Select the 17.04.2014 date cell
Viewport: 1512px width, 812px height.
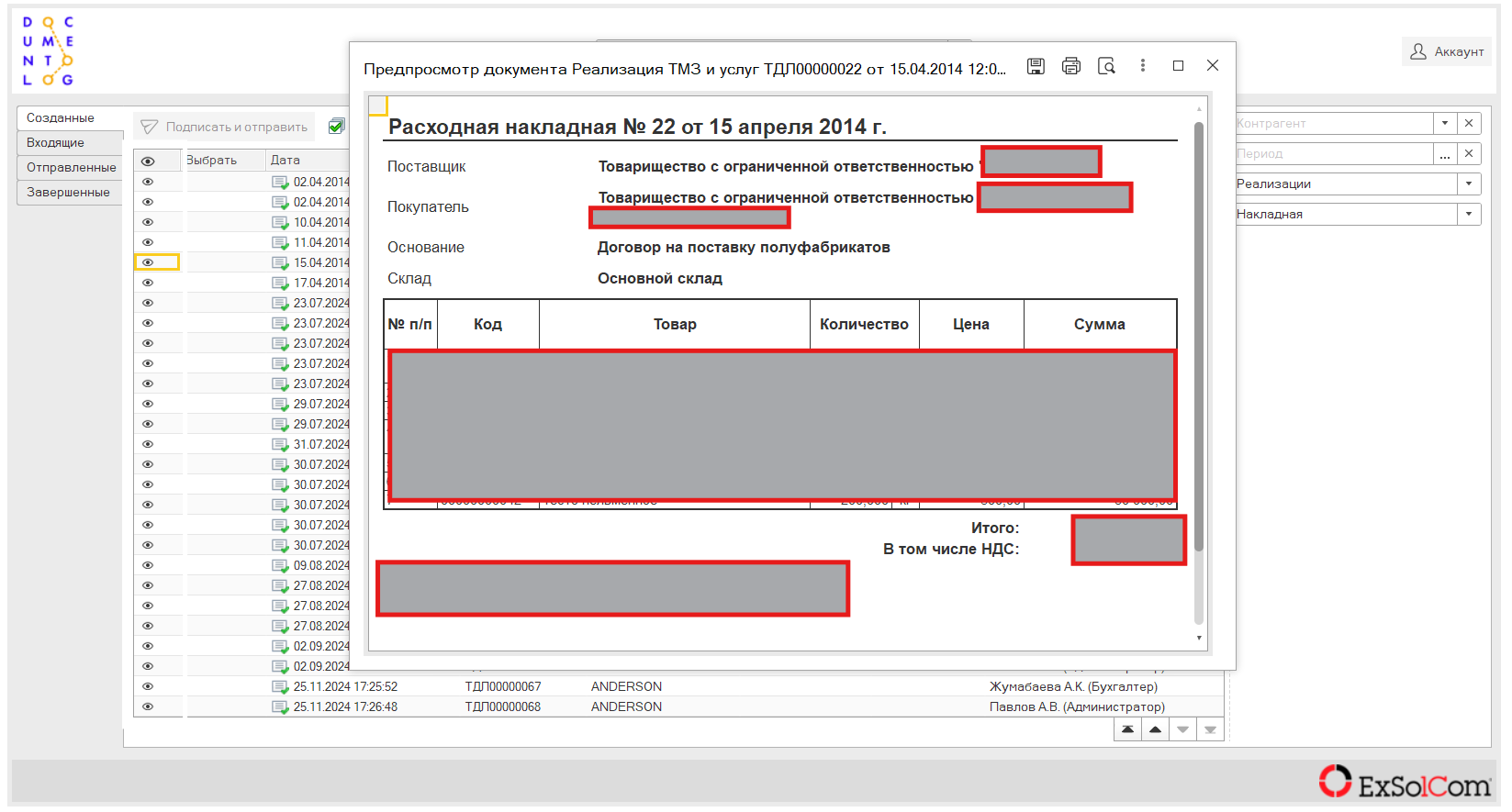click(x=321, y=283)
